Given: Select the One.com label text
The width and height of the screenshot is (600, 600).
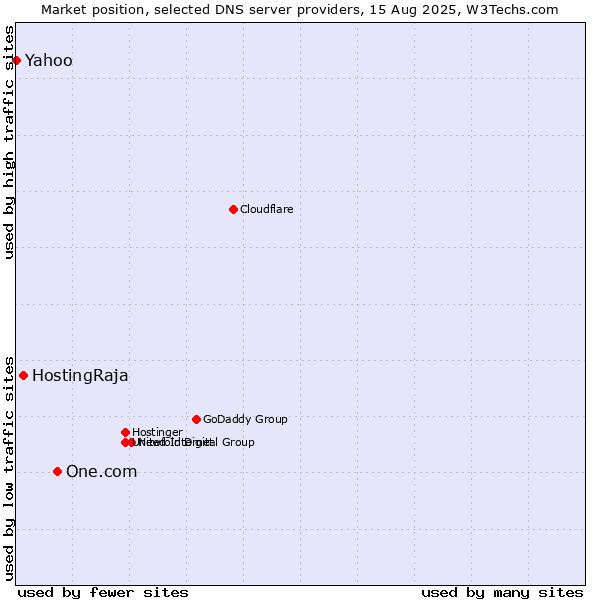Looking at the screenshot, I should [101, 471].
